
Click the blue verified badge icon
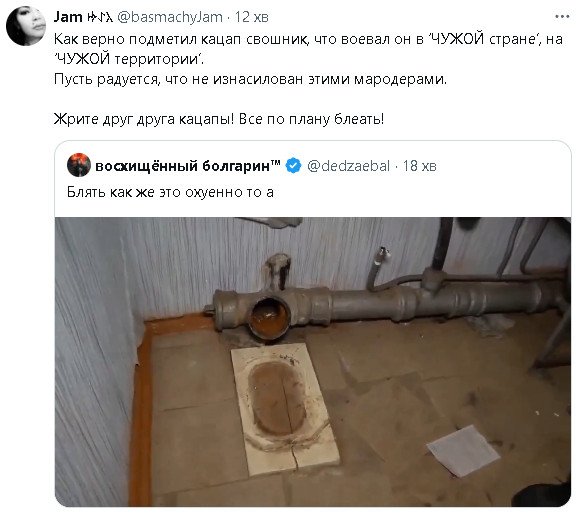pos(293,166)
